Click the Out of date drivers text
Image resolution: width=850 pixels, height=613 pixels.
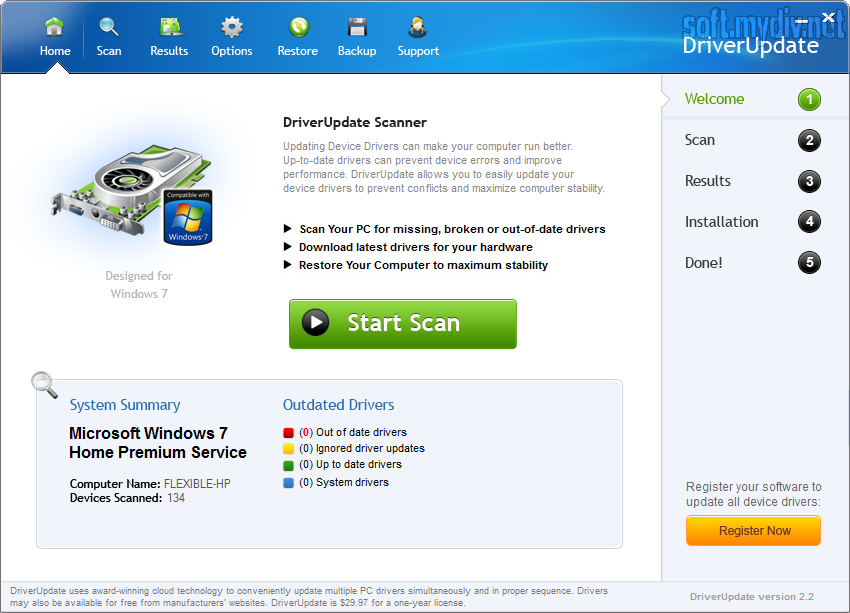pyautogui.click(x=361, y=432)
